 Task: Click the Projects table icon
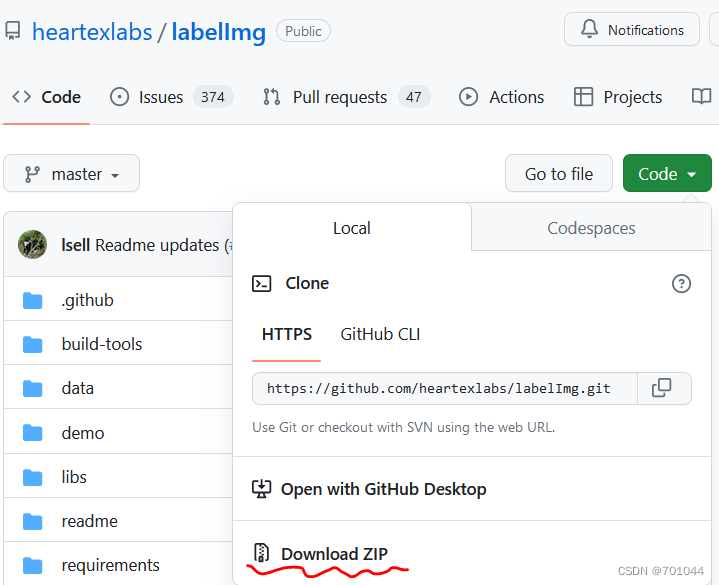pos(583,97)
